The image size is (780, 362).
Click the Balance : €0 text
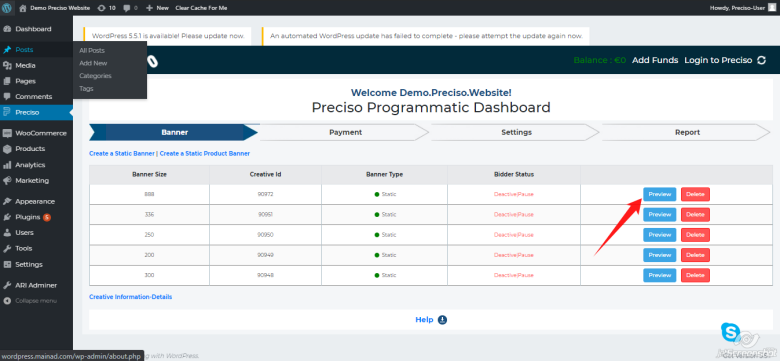599,60
